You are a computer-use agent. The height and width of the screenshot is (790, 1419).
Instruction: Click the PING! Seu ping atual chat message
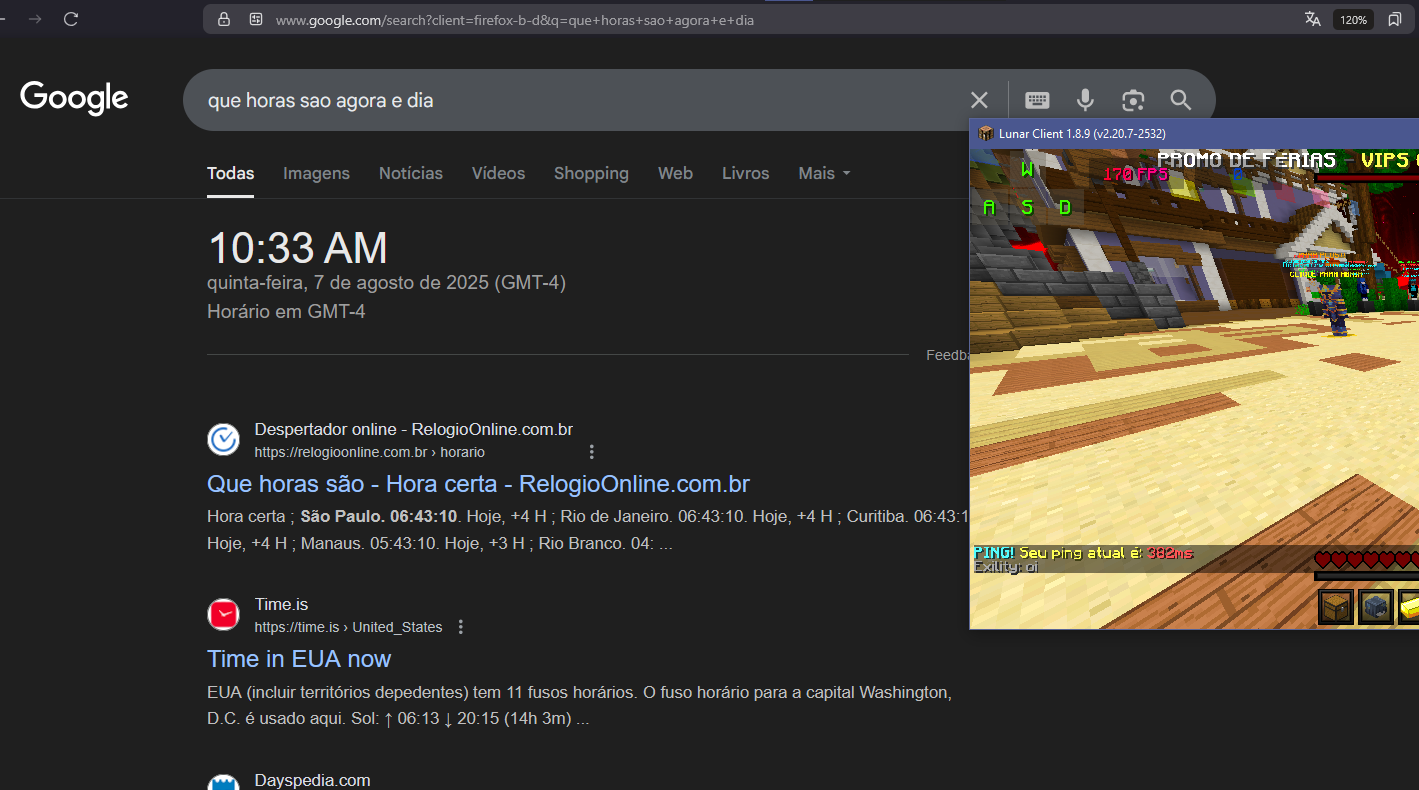coord(1083,553)
